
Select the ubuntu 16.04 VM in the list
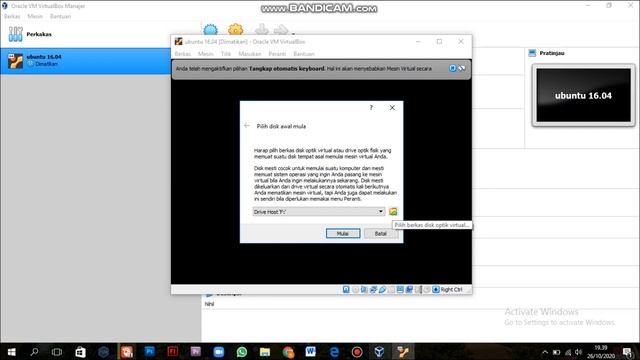[x=85, y=60]
